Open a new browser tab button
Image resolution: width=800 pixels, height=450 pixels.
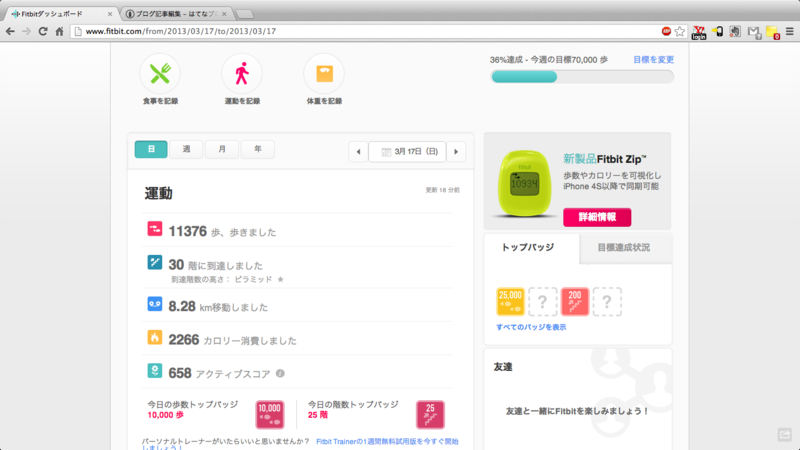click(245, 14)
